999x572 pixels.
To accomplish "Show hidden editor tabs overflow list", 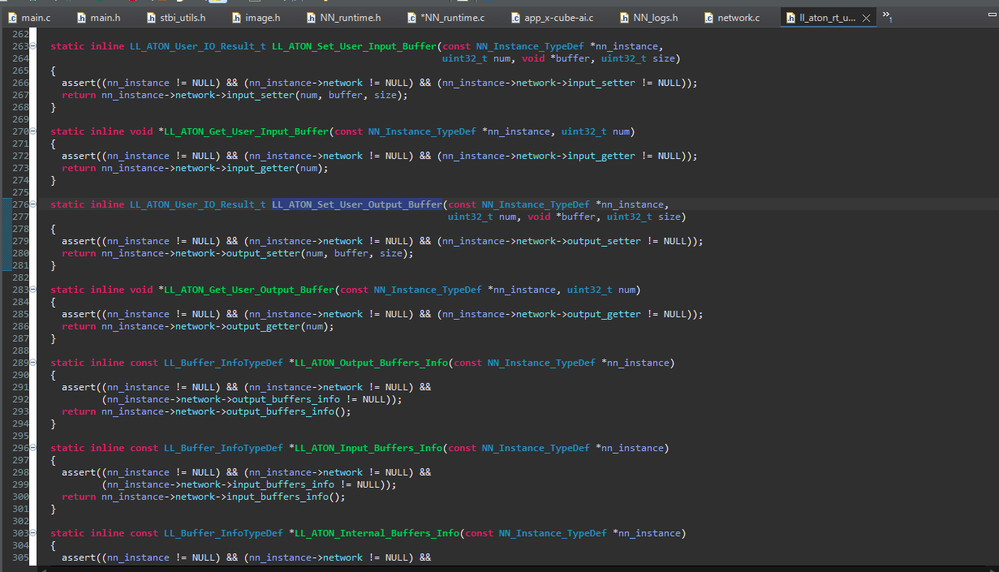I will click(x=887, y=17).
